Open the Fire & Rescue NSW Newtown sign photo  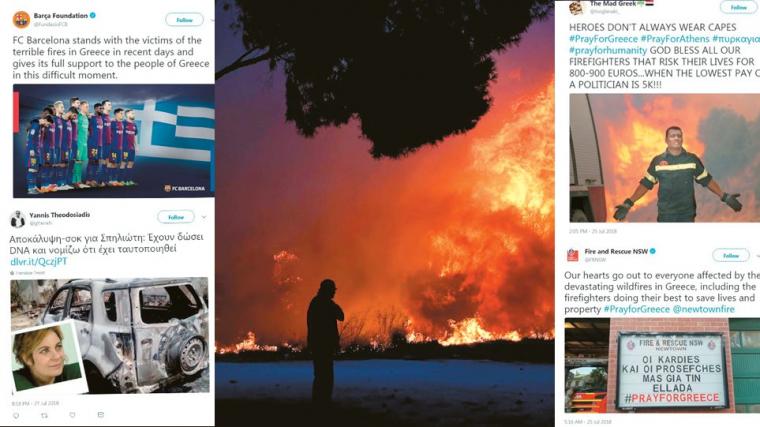point(662,365)
